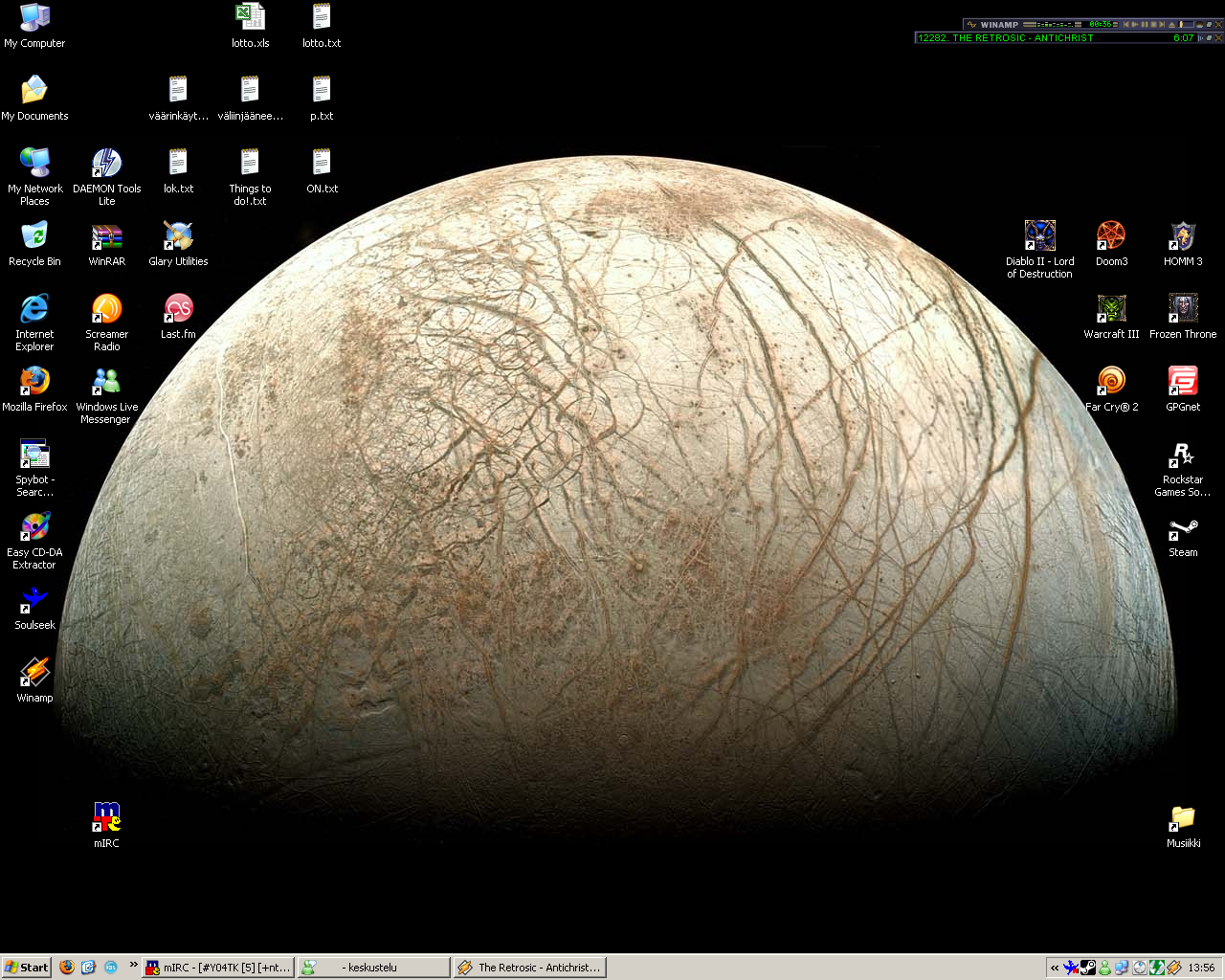1225x980 pixels.
Task: Expand the Quick Launch overflow chevron
Action: pyautogui.click(x=133, y=965)
